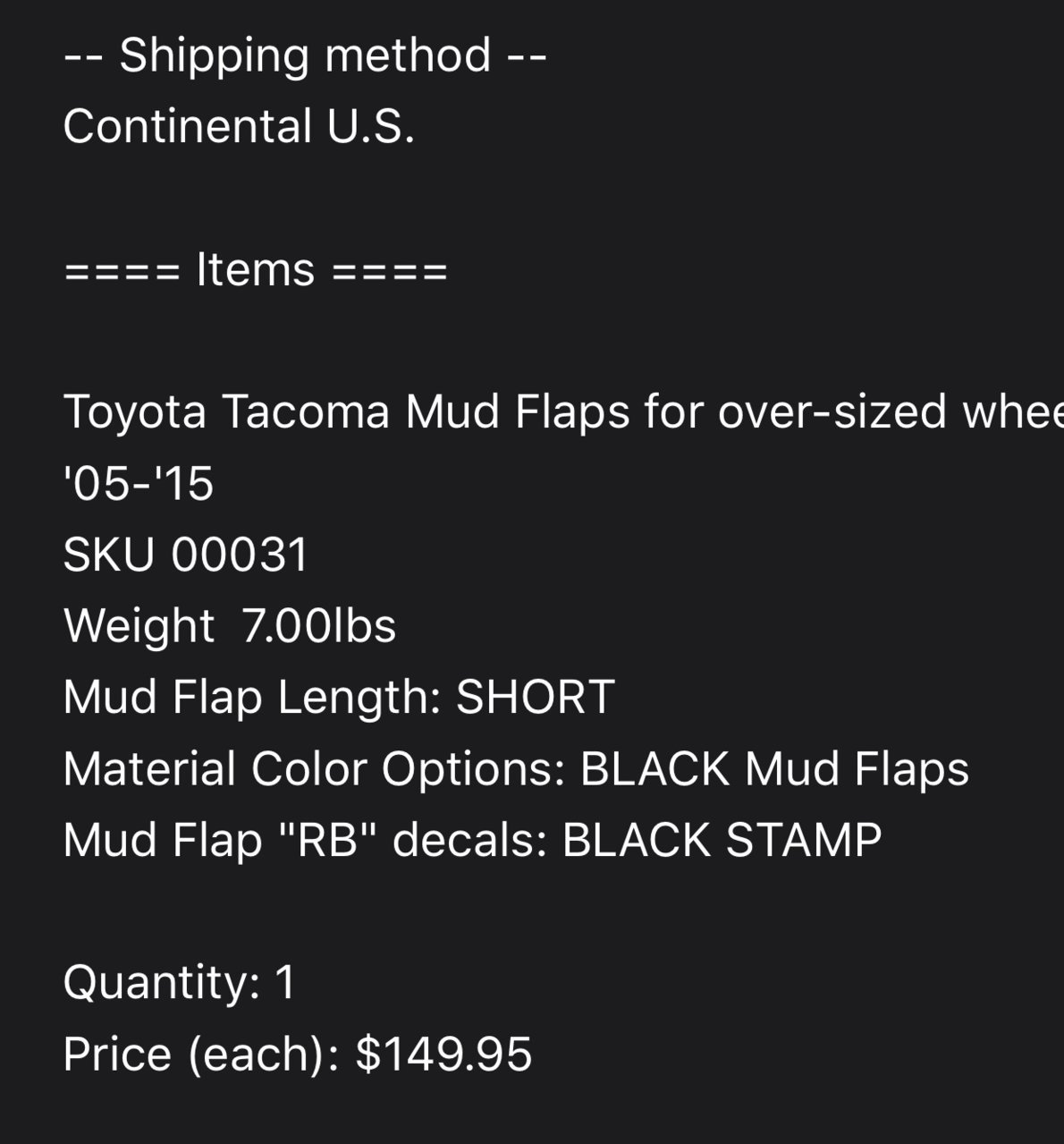The height and width of the screenshot is (1144, 1064).
Task: Click the 7.00lbs weight value
Action: (x=319, y=626)
